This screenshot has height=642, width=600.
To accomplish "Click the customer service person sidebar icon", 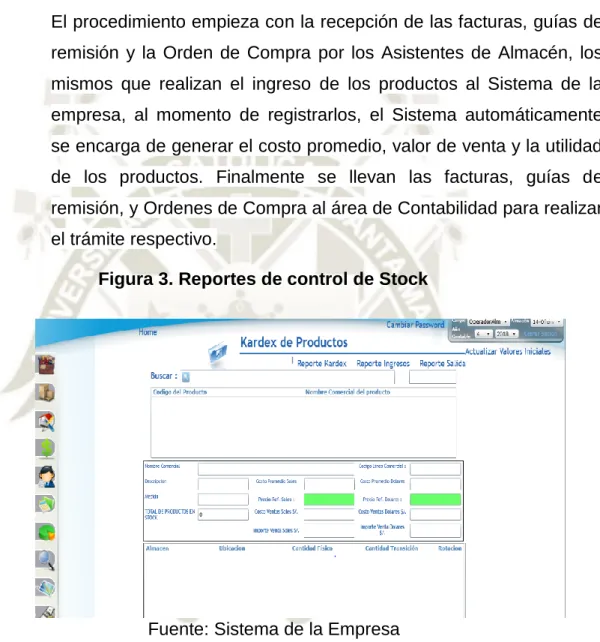I will point(45,477).
